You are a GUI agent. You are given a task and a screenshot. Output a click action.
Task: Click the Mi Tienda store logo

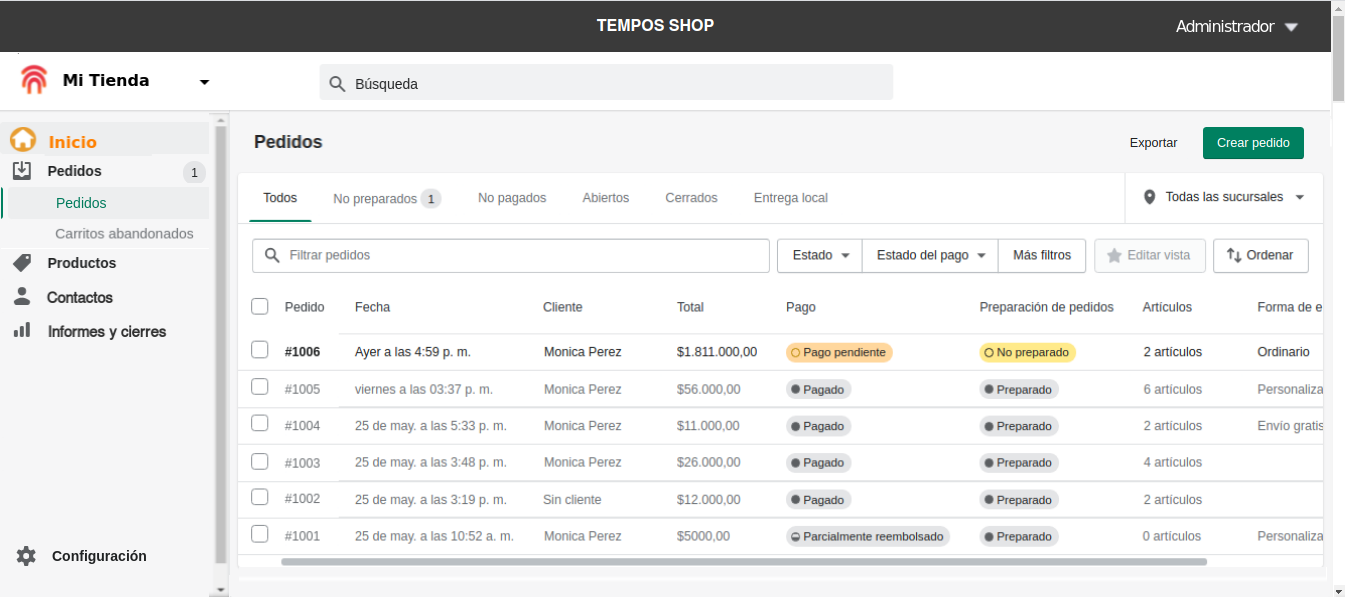34,80
